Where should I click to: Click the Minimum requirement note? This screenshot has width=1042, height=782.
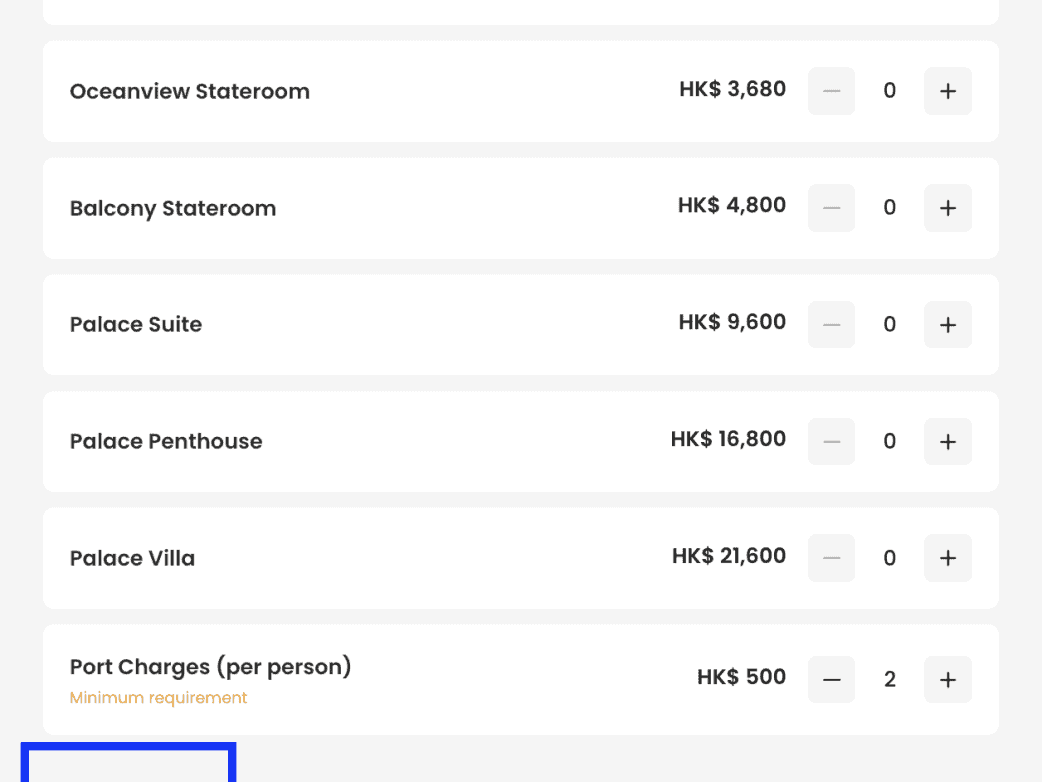click(158, 698)
